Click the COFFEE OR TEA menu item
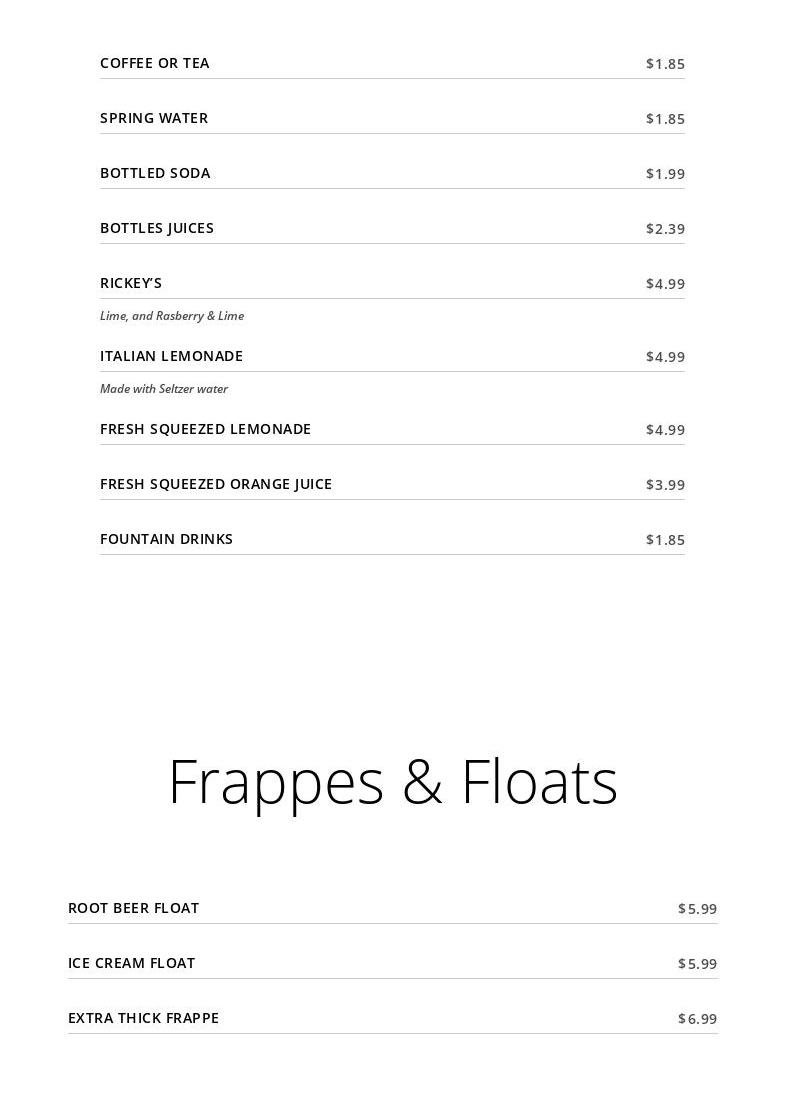This screenshot has height=1097, width=785. click(x=155, y=63)
